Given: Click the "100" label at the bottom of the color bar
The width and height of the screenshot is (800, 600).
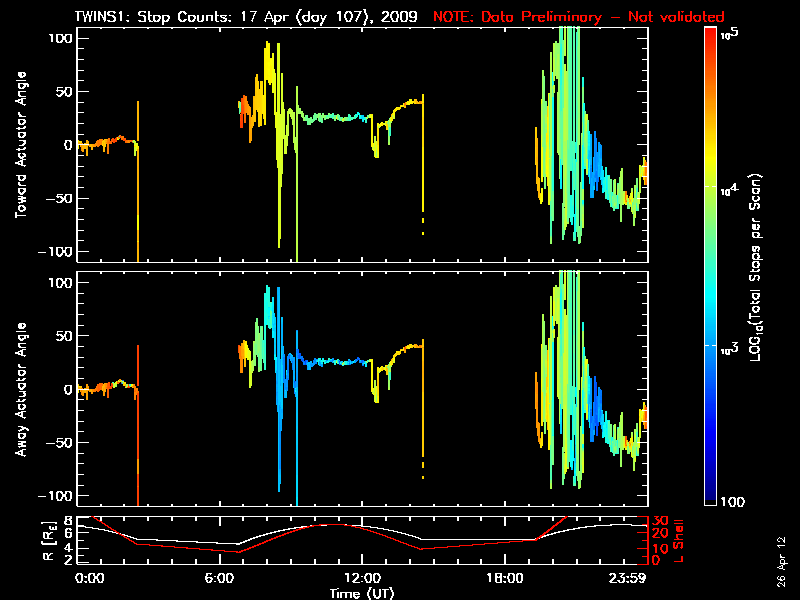Looking at the screenshot, I should [733, 502].
